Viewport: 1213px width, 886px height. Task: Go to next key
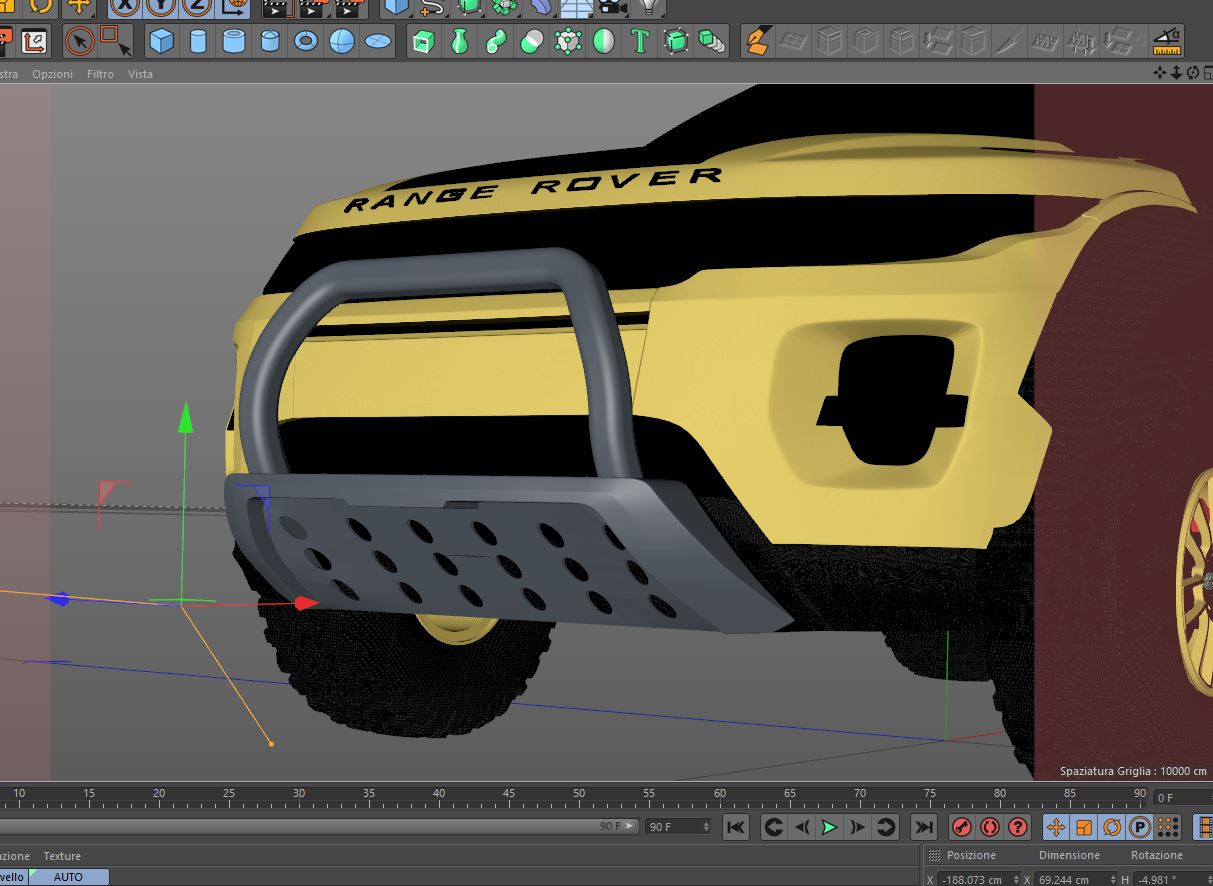tap(885, 827)
